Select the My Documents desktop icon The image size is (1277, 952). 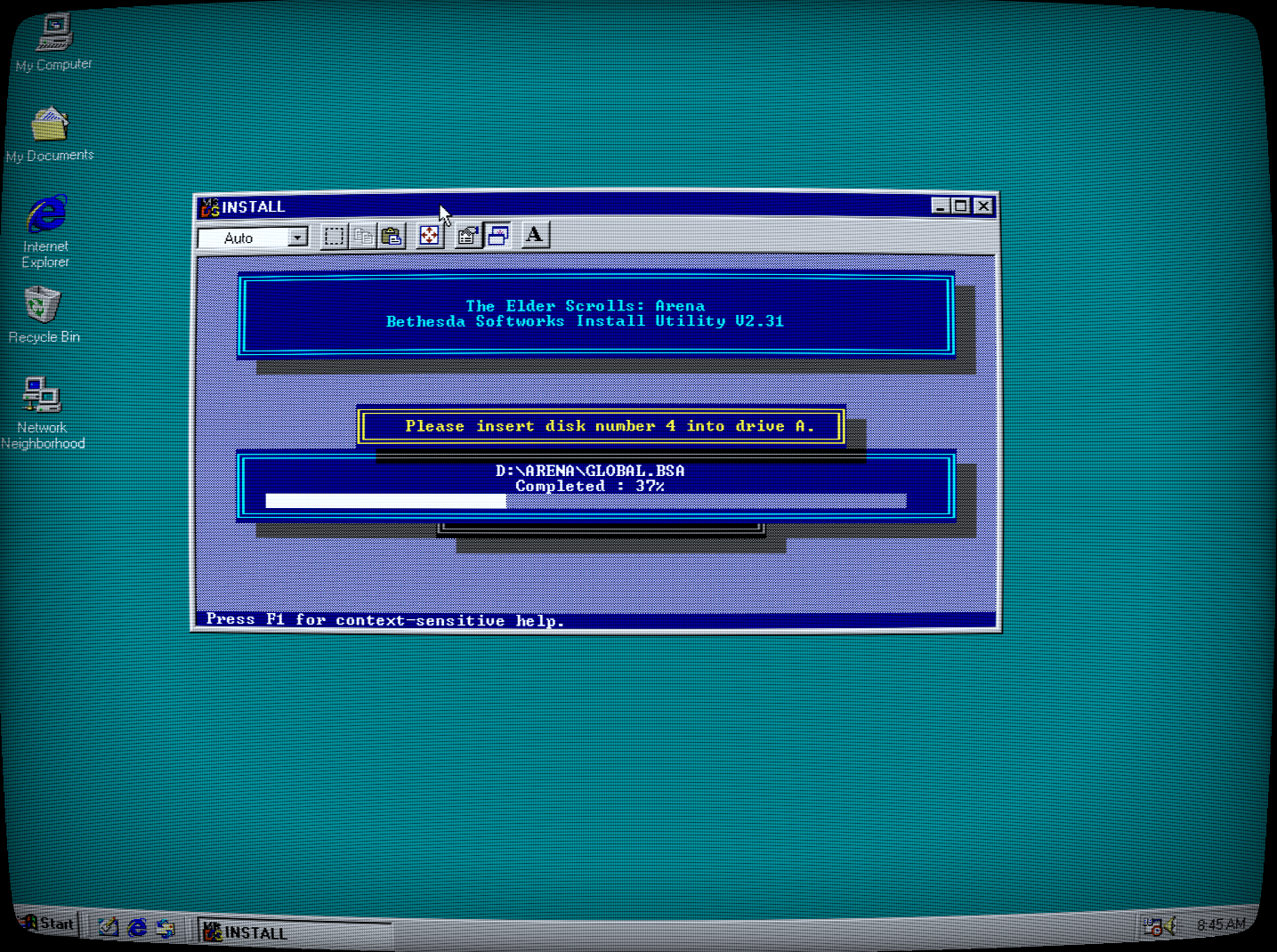(x=50, y=134)
